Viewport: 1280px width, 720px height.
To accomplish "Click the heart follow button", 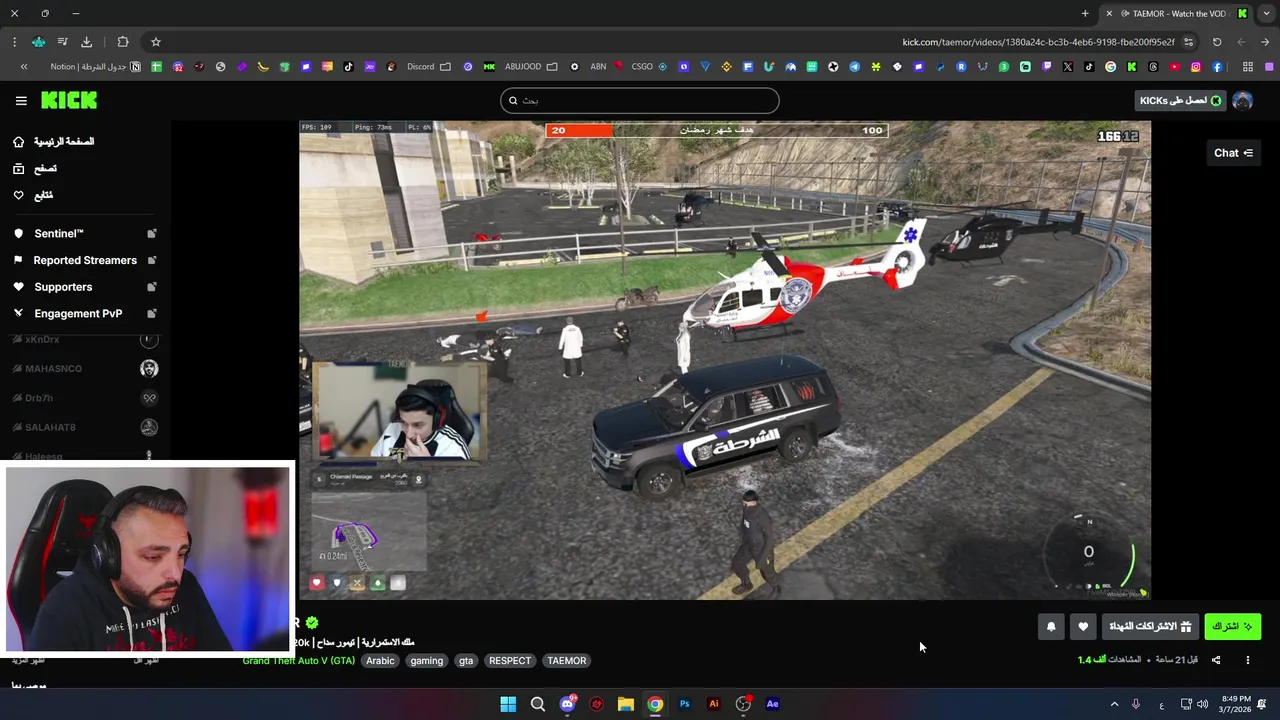I will (x=1083, y=626).
